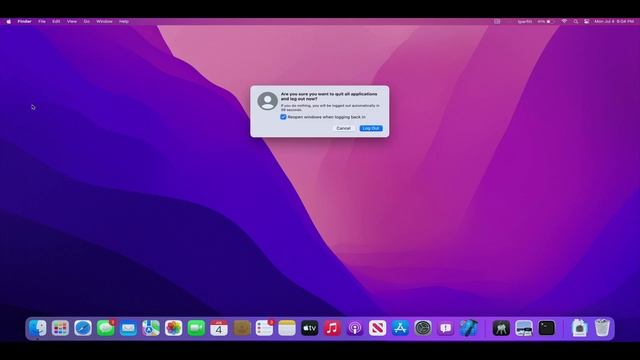This screenshot has width=640, height=360.
Task: Click the Wi-Fi status icon
Action: (564, 21)
